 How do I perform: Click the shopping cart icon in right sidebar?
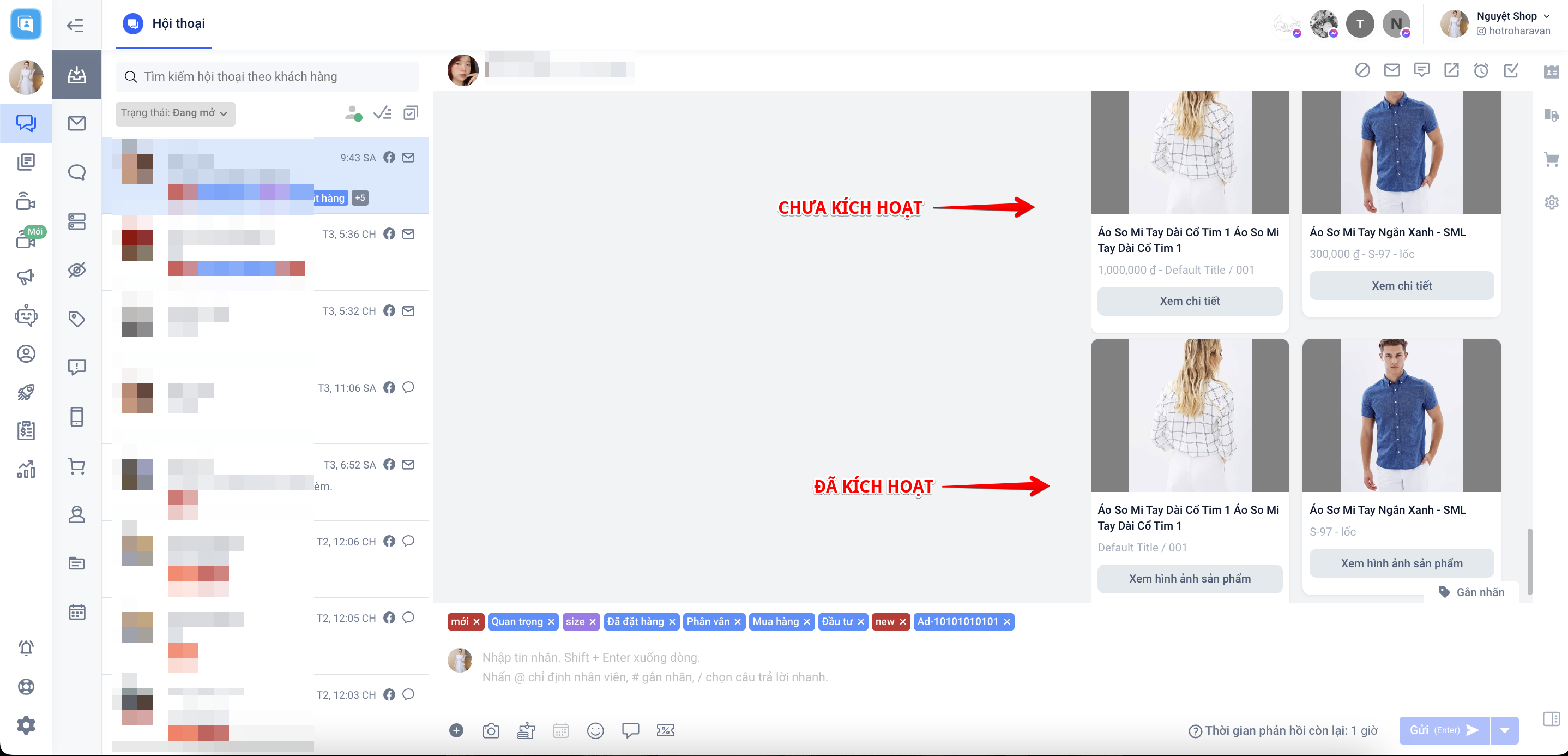point(1551,160)
